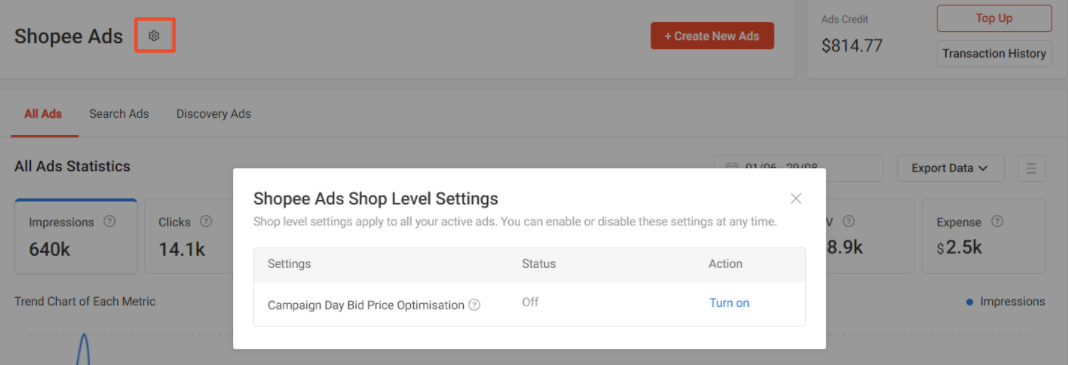Image resolution: width=1068 pixels, height=365 pixels.
Task: Switch to All Ads tab
Action: (x=43, y=114)
